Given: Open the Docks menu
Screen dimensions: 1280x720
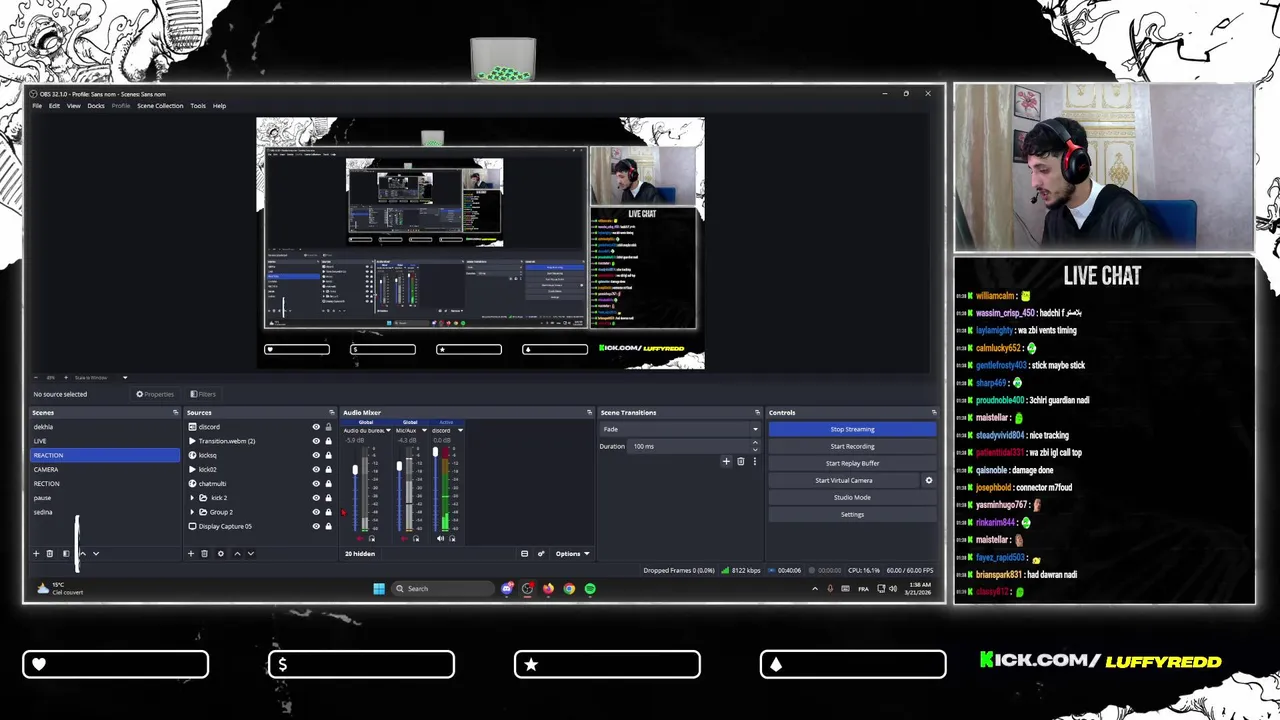Looking at the screenshot, I should (x=96, y=105).
